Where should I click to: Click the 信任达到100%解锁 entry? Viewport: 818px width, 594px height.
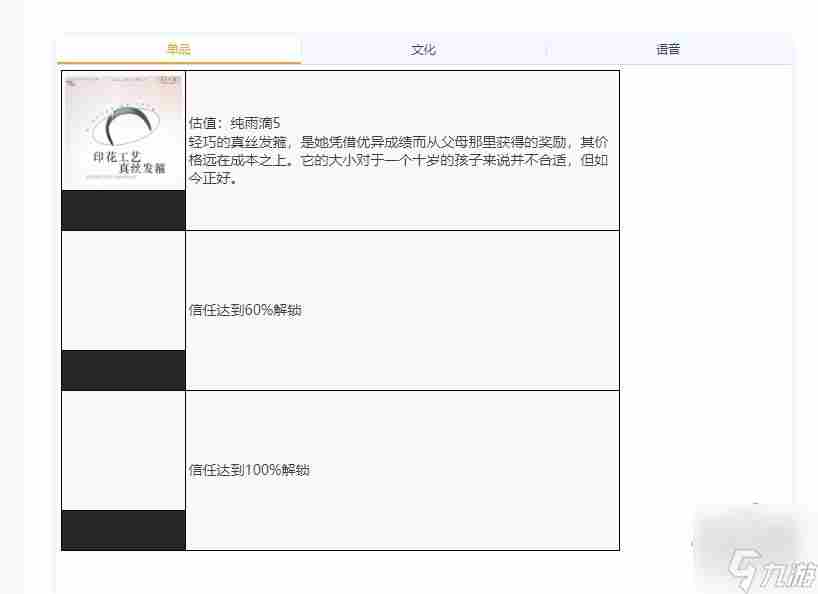250,469
